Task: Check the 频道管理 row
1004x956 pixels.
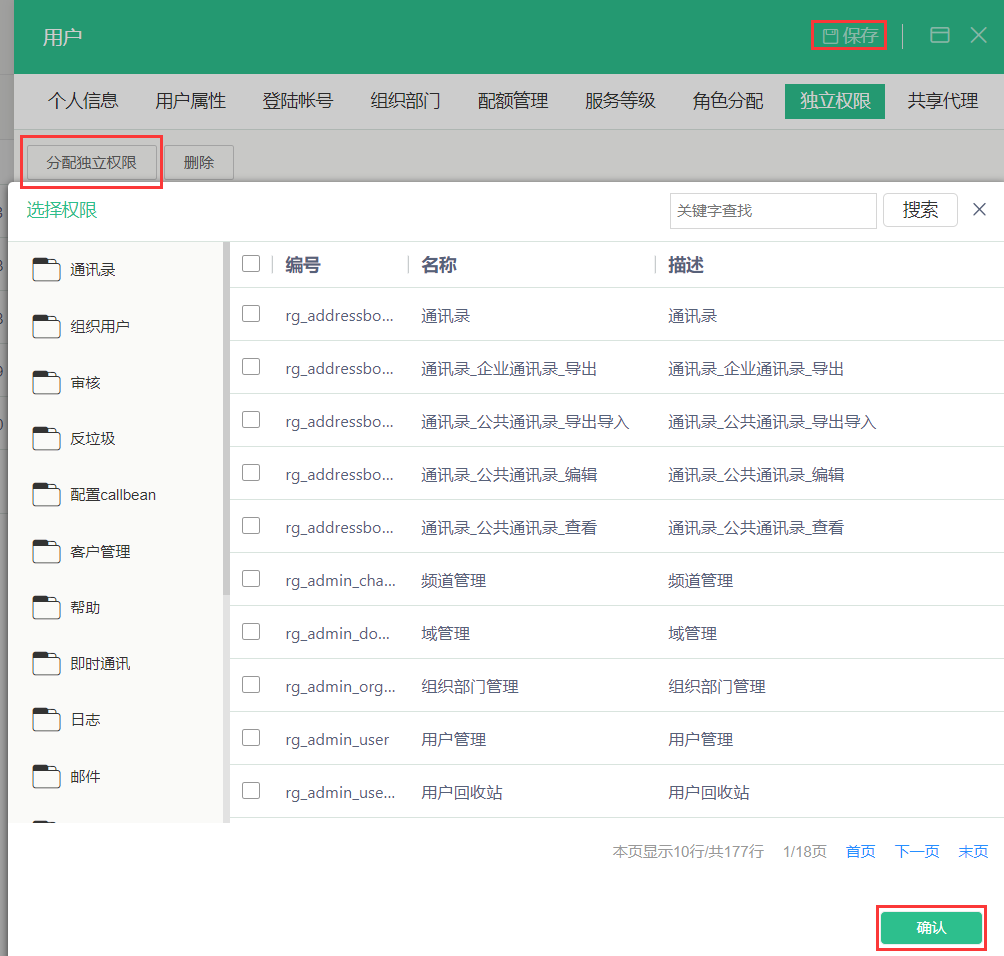Action: point(251,579)
